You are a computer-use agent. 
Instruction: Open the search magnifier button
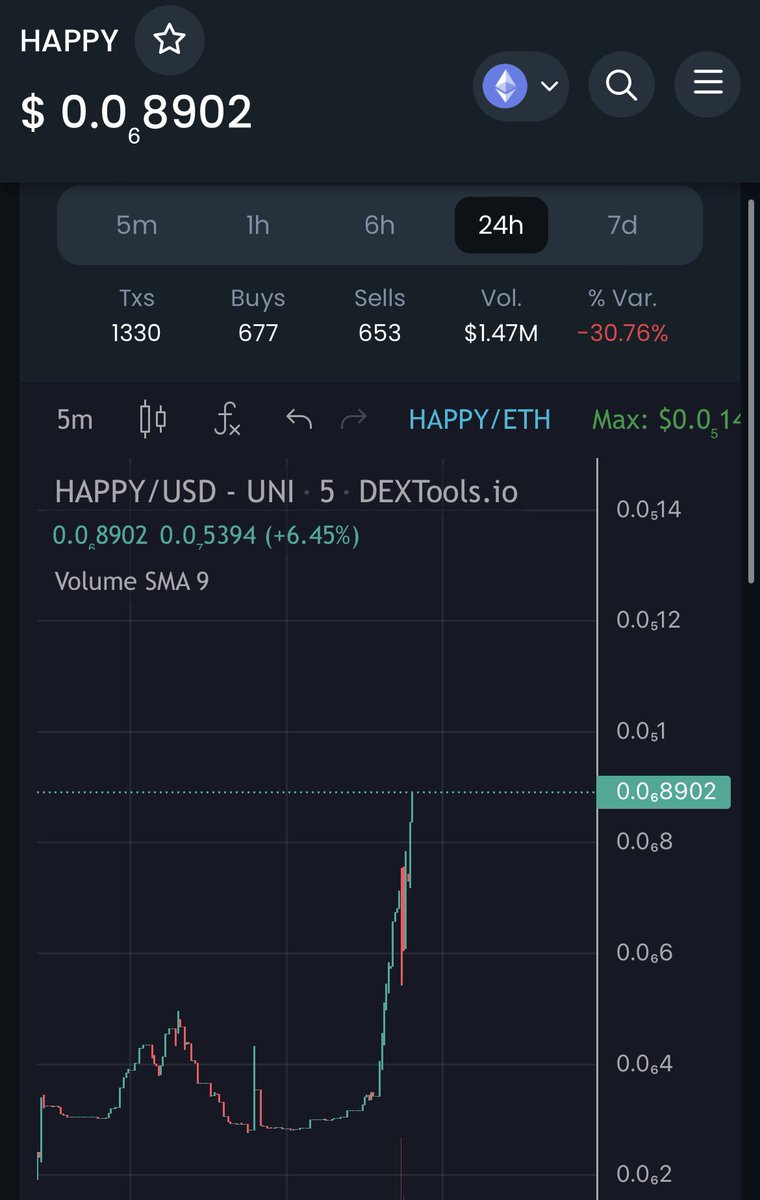pos(621,86)
